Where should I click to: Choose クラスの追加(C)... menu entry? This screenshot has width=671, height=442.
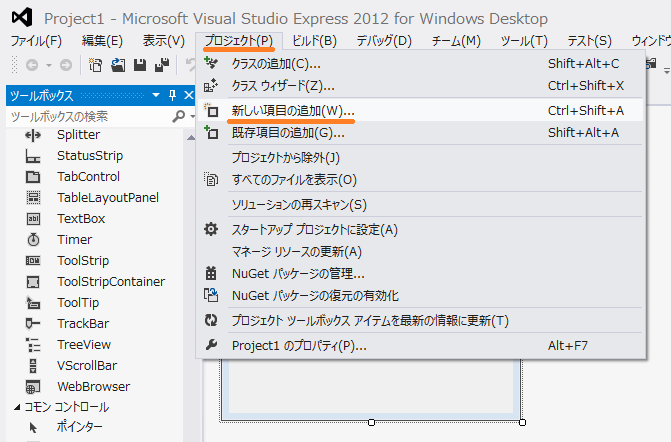420,64
